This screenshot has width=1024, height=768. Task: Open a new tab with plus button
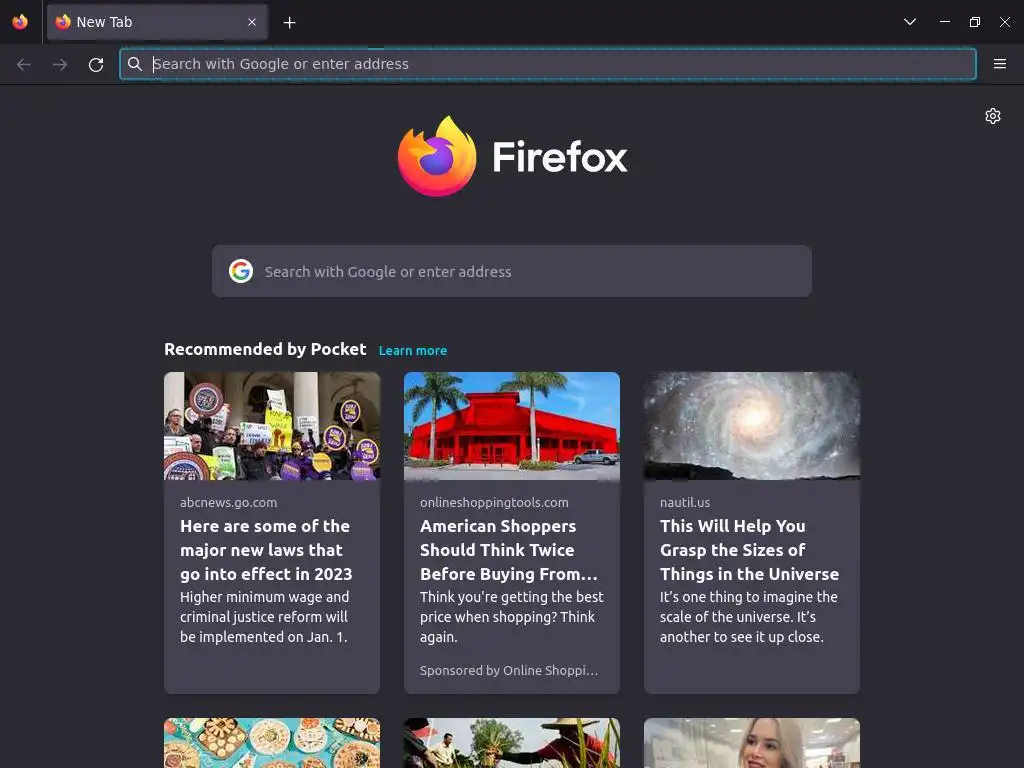(x=289, y=23)
